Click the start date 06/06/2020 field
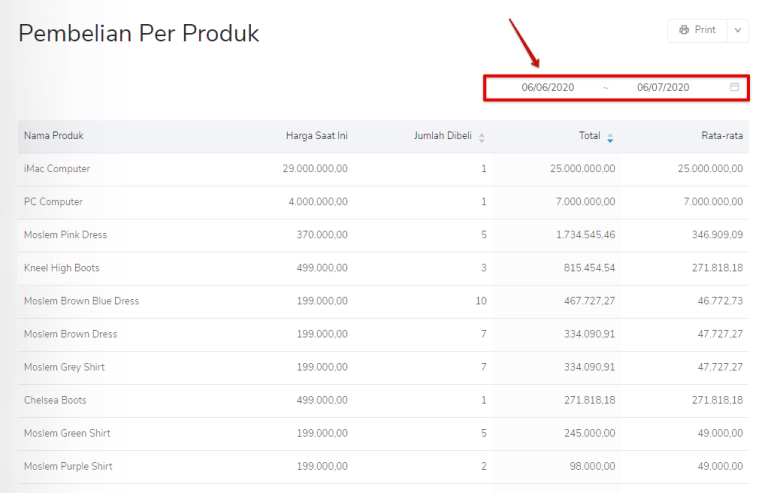Viewport: 768px width, 493px height. coord(547,88)
